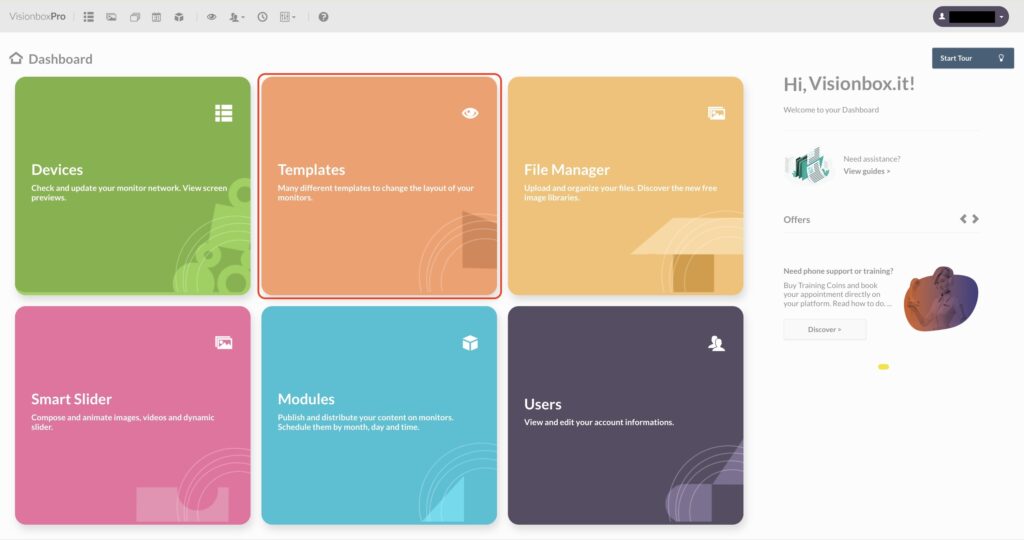
Task: Click the Start Tour button
Action: (x=972, y=58)
